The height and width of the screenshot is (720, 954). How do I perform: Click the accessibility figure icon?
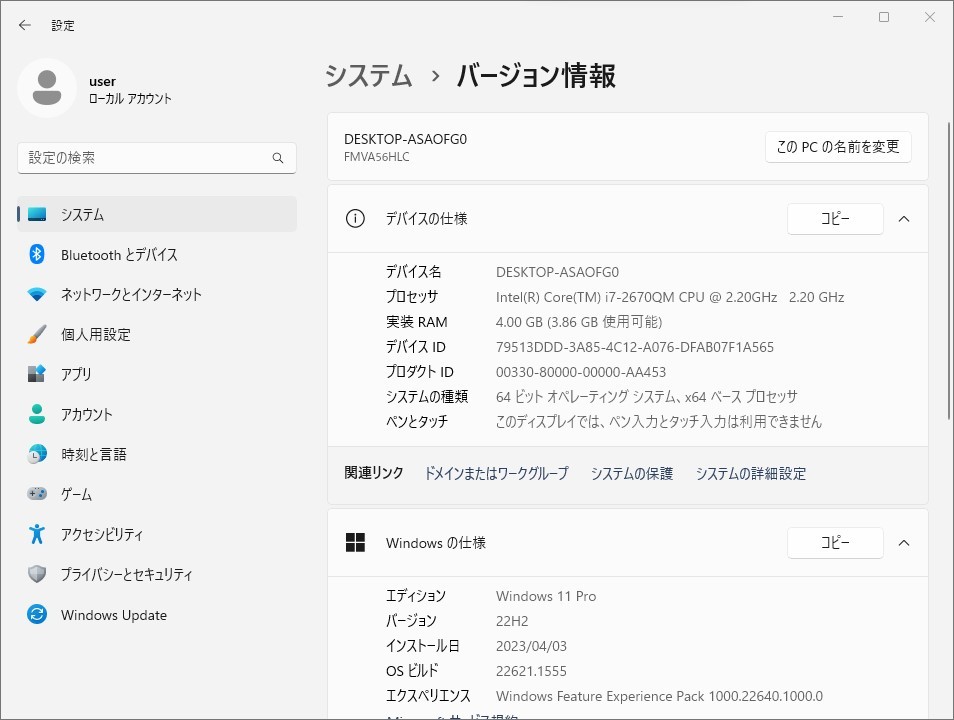[37, 534]
